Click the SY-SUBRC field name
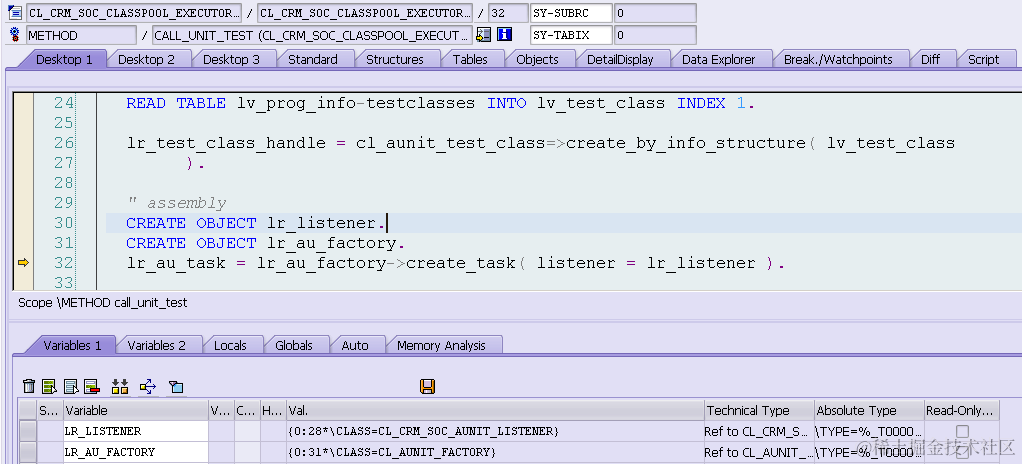This screenshot has width=1022, height=464. click(x=571, y=13)
